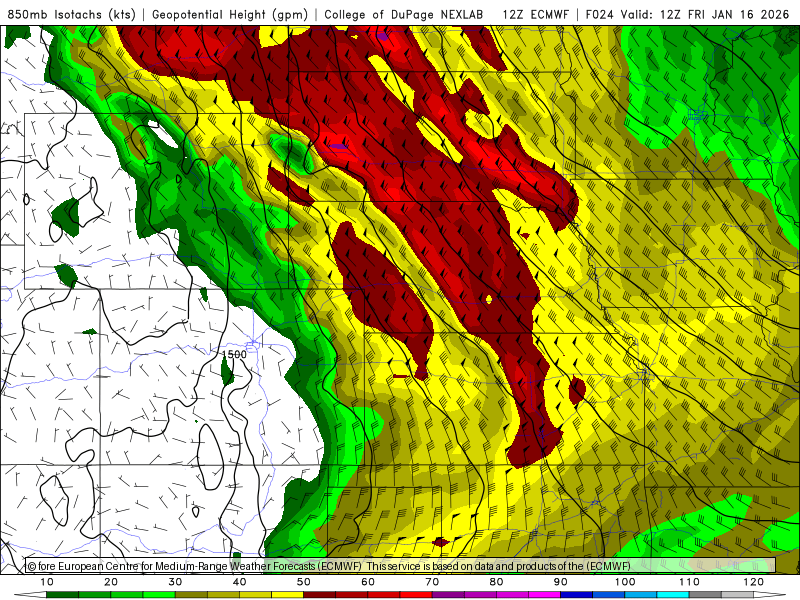Image resolution: width=800 pixels, height=600 pixels.
Task: Click the '60' value on the color scale
Action: (368, 582)
